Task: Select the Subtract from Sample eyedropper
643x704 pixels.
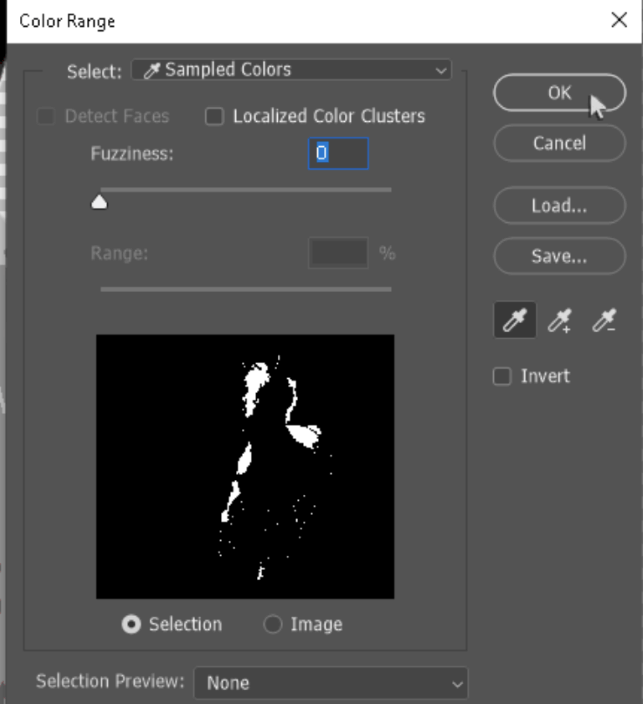Action: (x=604, y=320)
